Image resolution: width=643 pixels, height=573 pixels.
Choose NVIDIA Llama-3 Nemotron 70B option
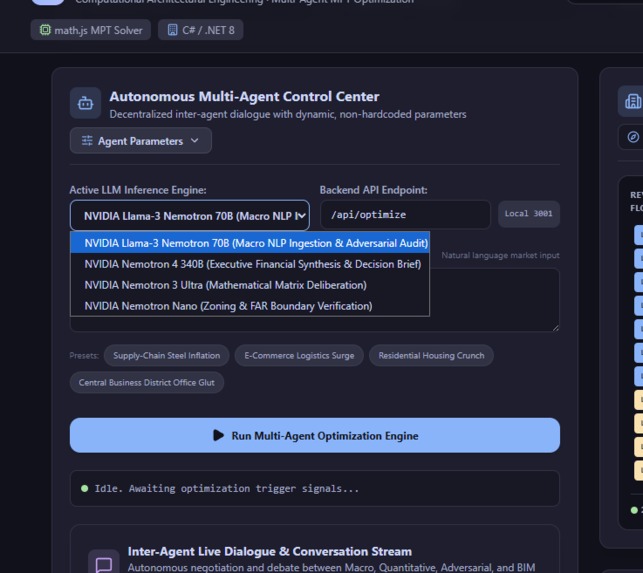pos(250,243)
